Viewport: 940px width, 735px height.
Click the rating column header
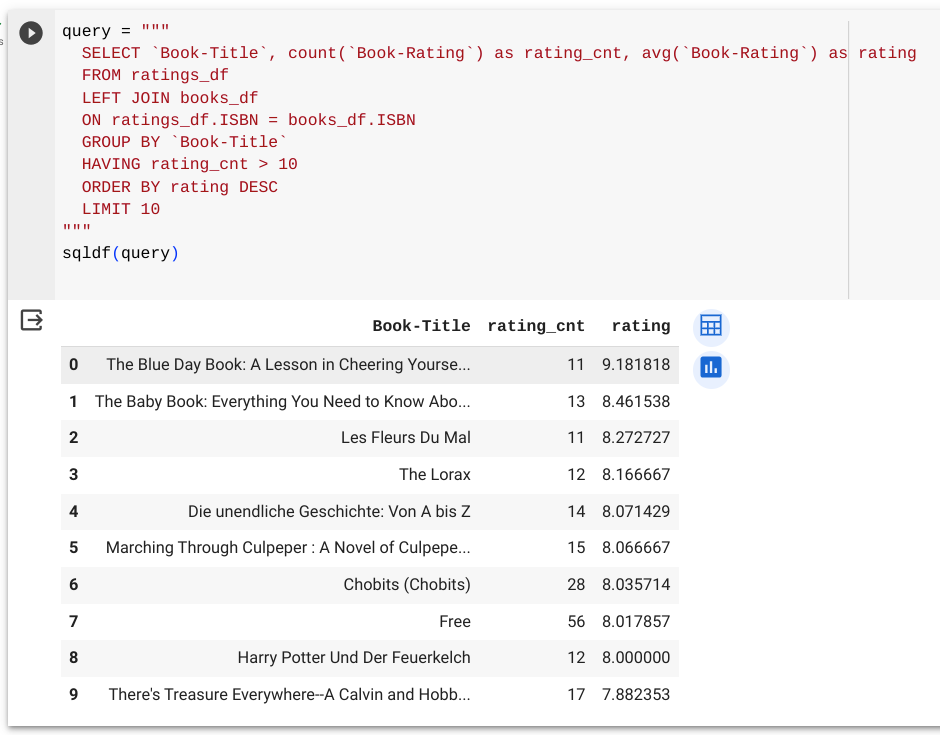point(641,326)
